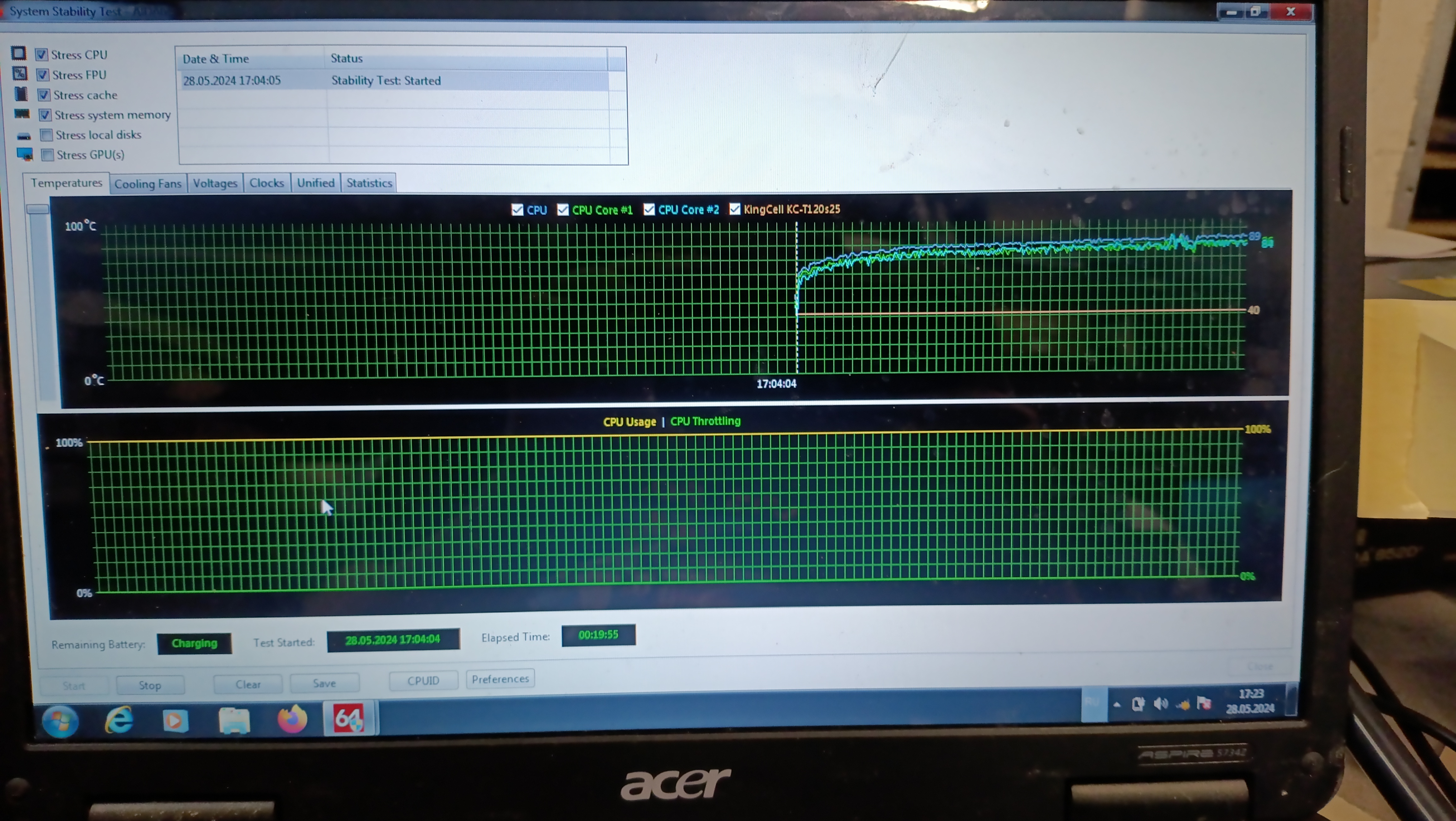This screenshot has height=821, width=1456.
Task: Click the Test Started timestamp field
Action: (393, 640)
